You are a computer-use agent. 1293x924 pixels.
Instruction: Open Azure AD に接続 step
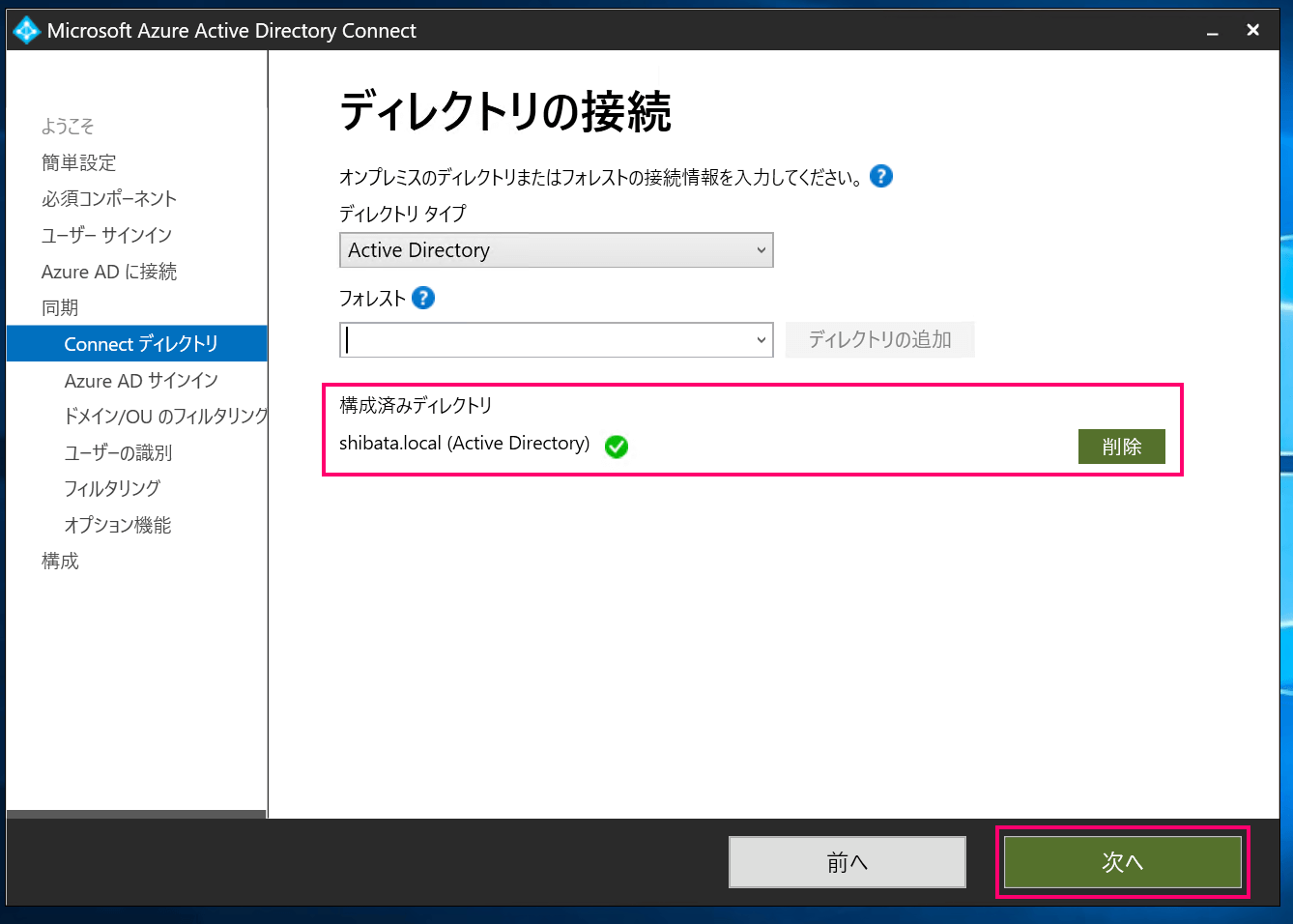(x=109, y=272)
